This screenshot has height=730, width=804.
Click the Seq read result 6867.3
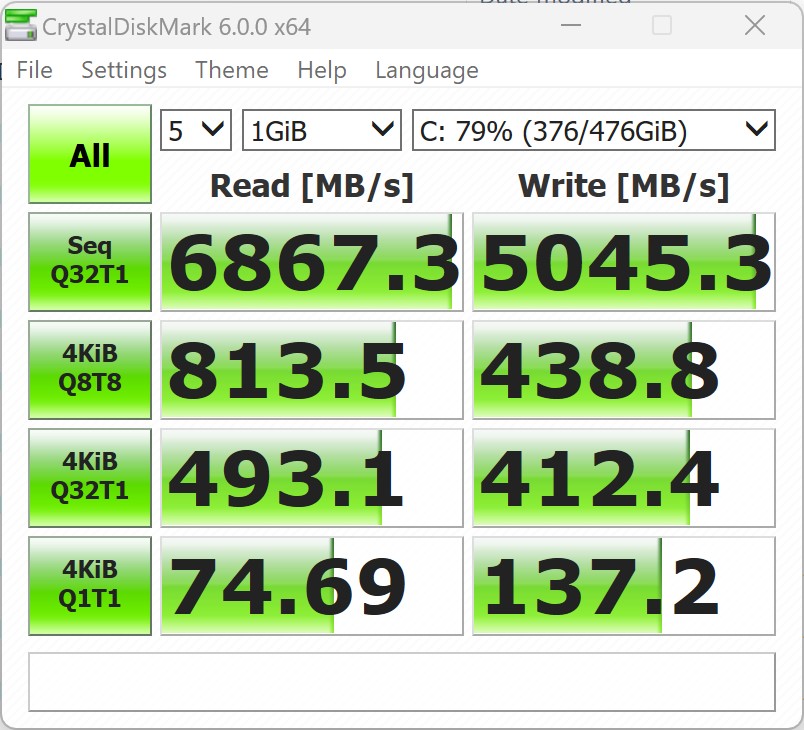[x=312, y=262]
